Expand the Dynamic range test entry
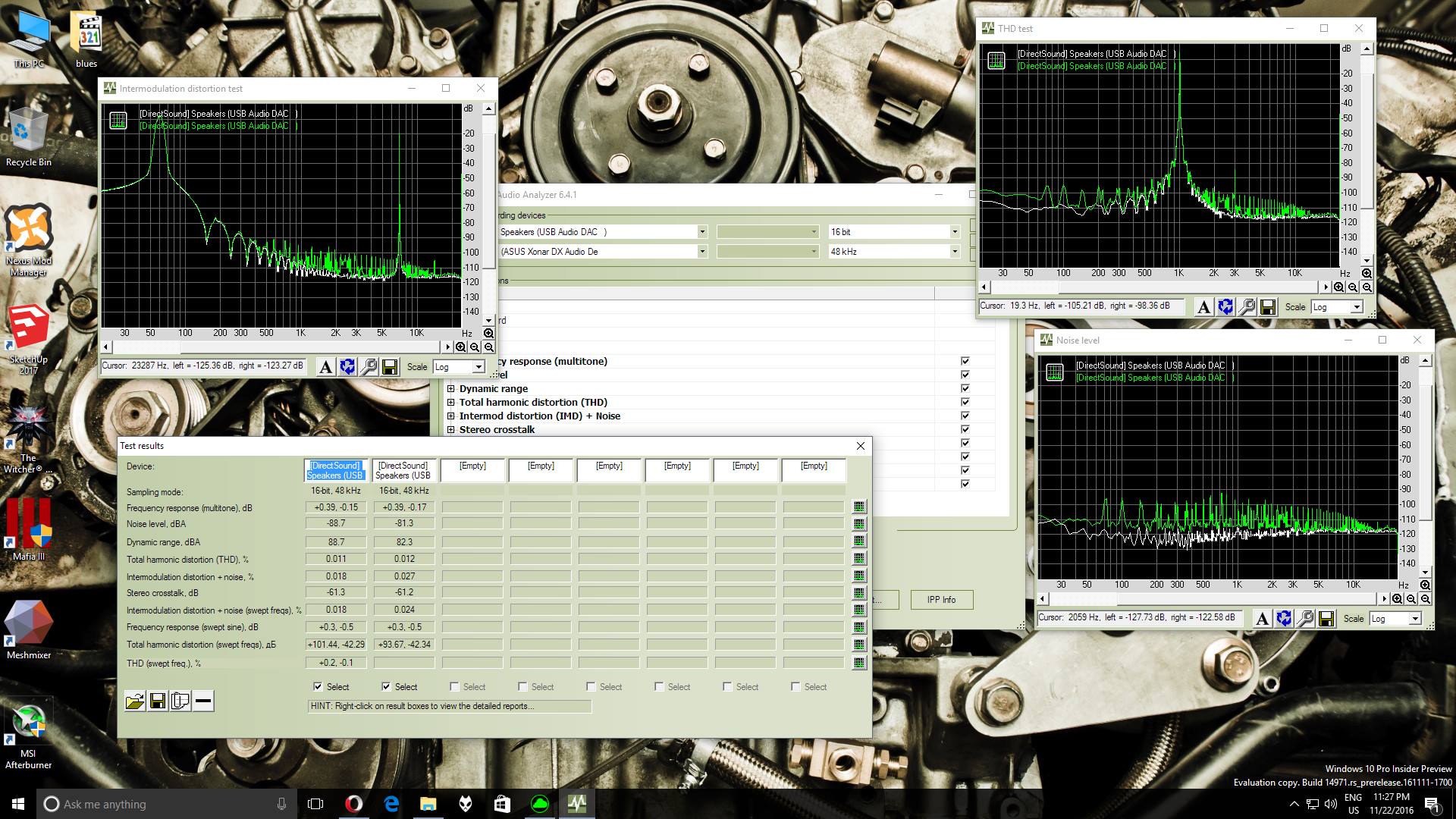1456x819 pixels. point(450,389)
